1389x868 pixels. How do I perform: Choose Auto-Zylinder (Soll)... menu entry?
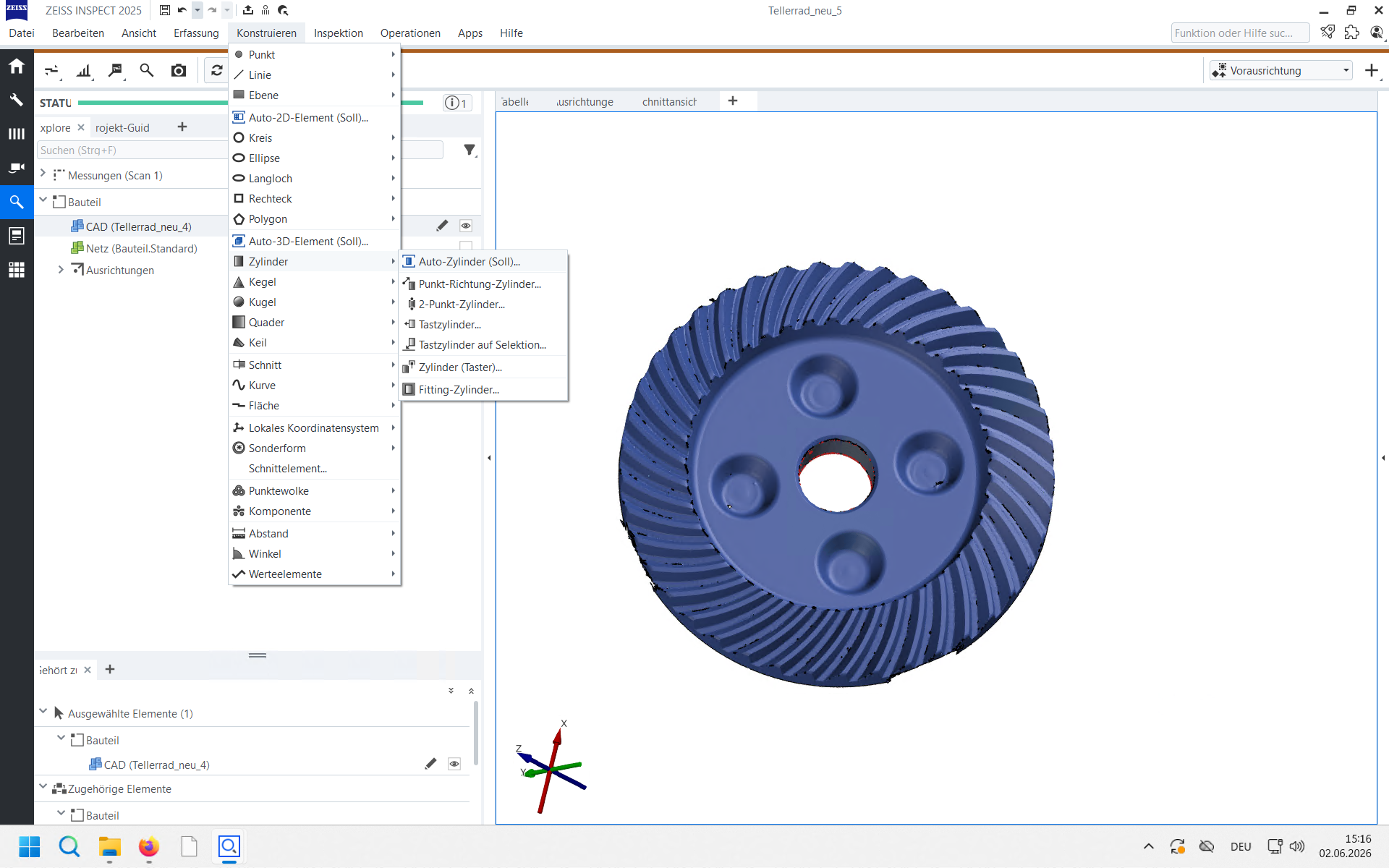coord(483,262)
